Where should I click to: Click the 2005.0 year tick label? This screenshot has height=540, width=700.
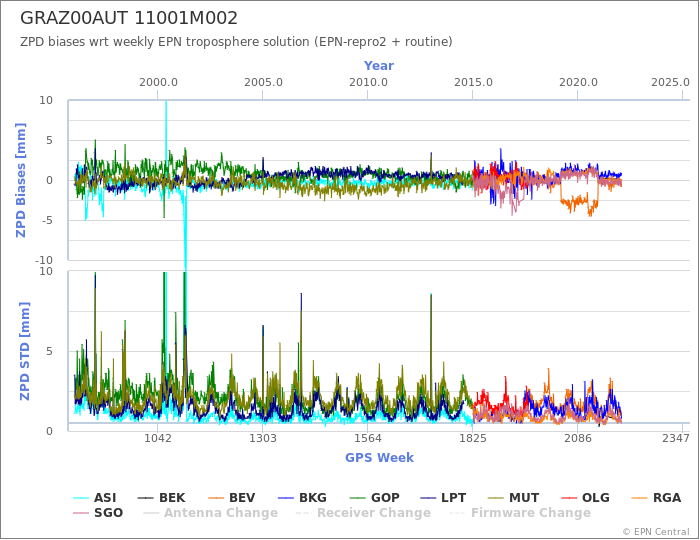[x=263, y=83]
